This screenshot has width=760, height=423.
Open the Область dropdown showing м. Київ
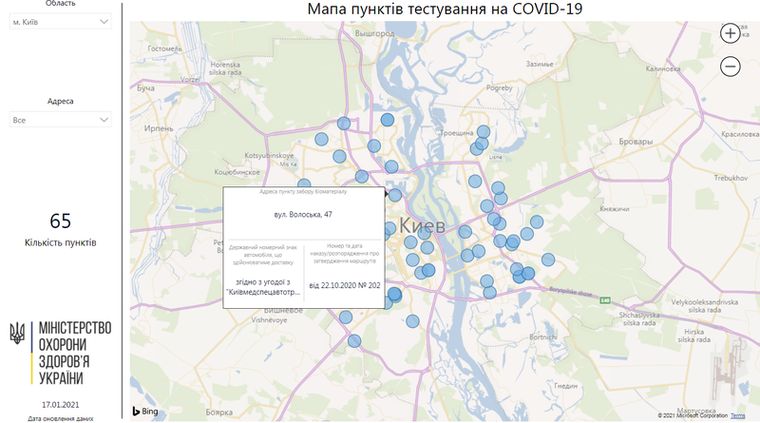click(60, 21)
